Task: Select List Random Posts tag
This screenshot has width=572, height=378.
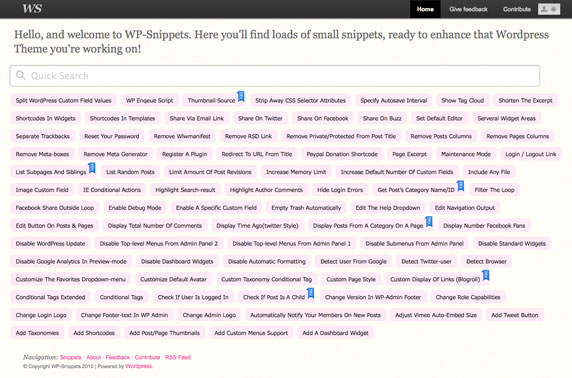Action: pyautogui.click(x=130, y=172)
